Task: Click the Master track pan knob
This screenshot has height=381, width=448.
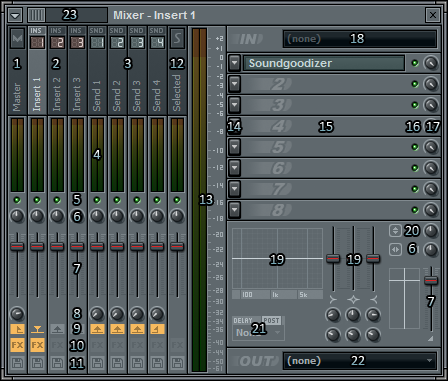Action: pyautogui.click(x=17, y=216)
